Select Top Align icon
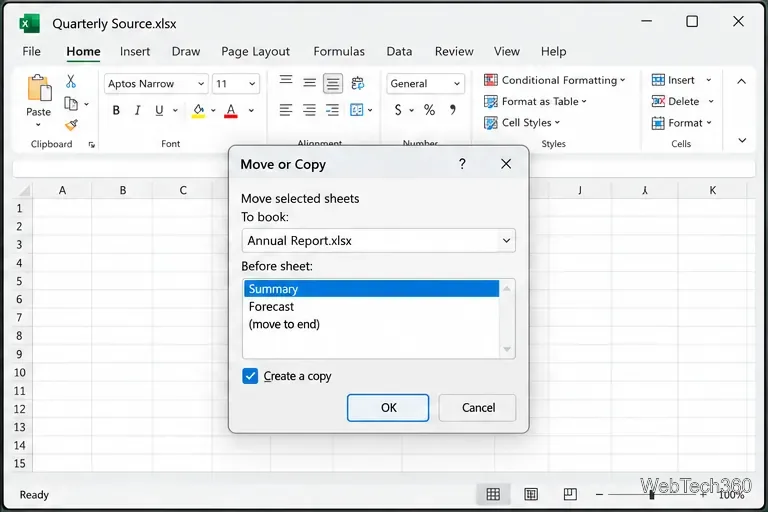Viewport: 768px width, 512px height. click(286, 80)
